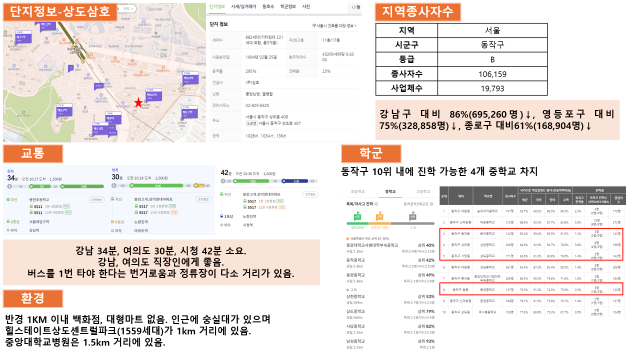Click the blue subway line 1 icon in 42분 route
The width and height of the screenshot is (640, 360).
[x=222, y=216]
